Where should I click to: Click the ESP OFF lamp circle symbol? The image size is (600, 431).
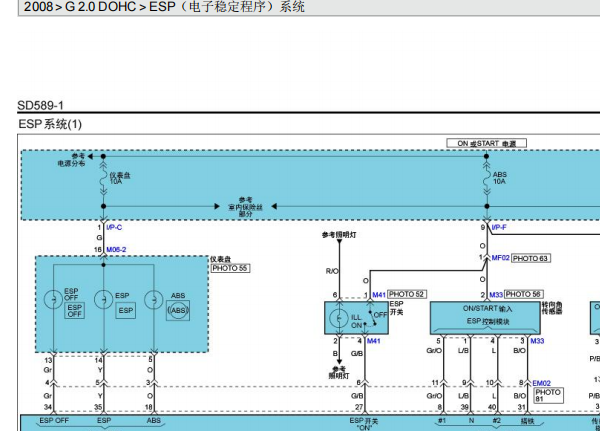point(53,299)
